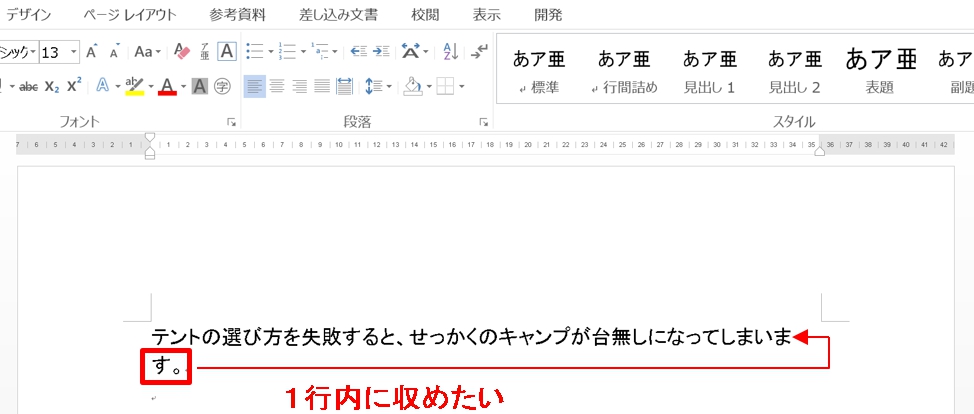974x414 pixels.
Task: Open the 差し込み文書 tab
Action: point(339,15)
